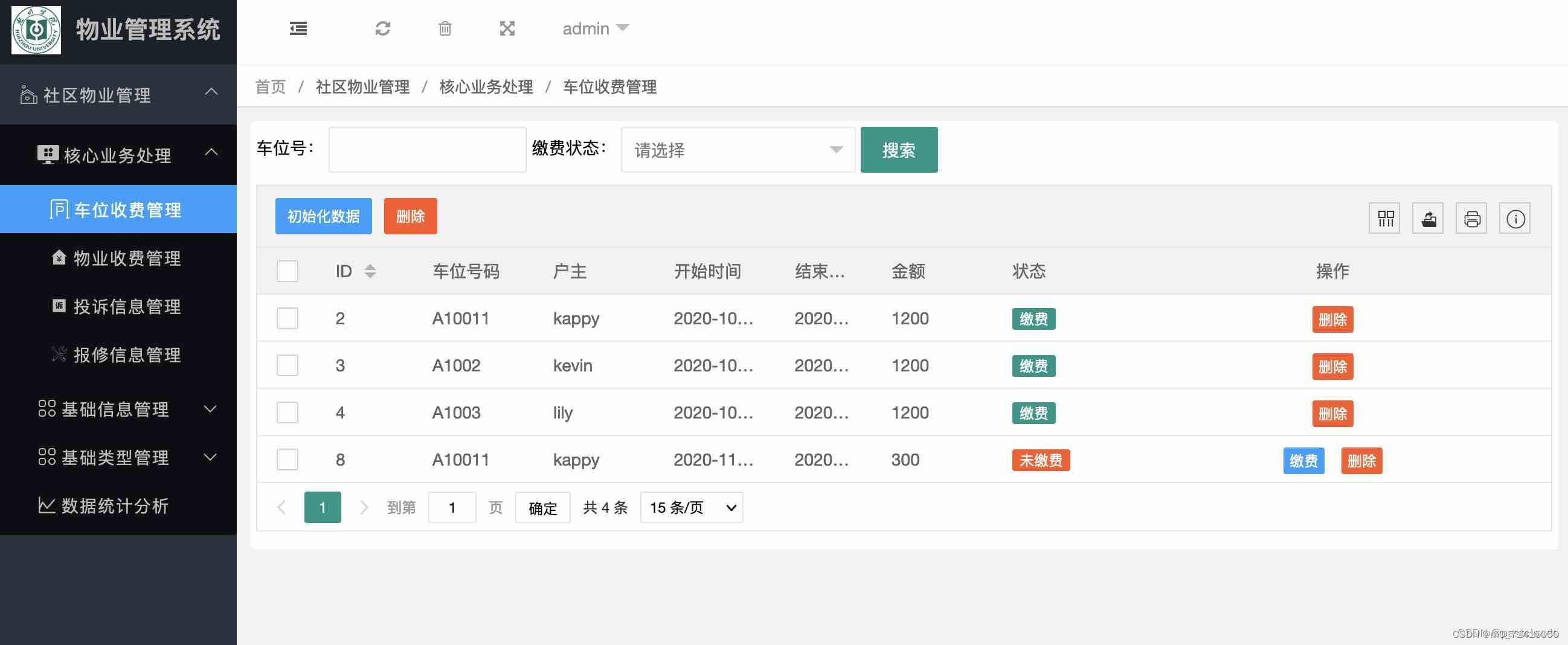Image resolution: width=1568 pixels, height=645 pixels.
Task: Click the 缴费 status badge in kevin row
Action: click(x=1033, y=366)
